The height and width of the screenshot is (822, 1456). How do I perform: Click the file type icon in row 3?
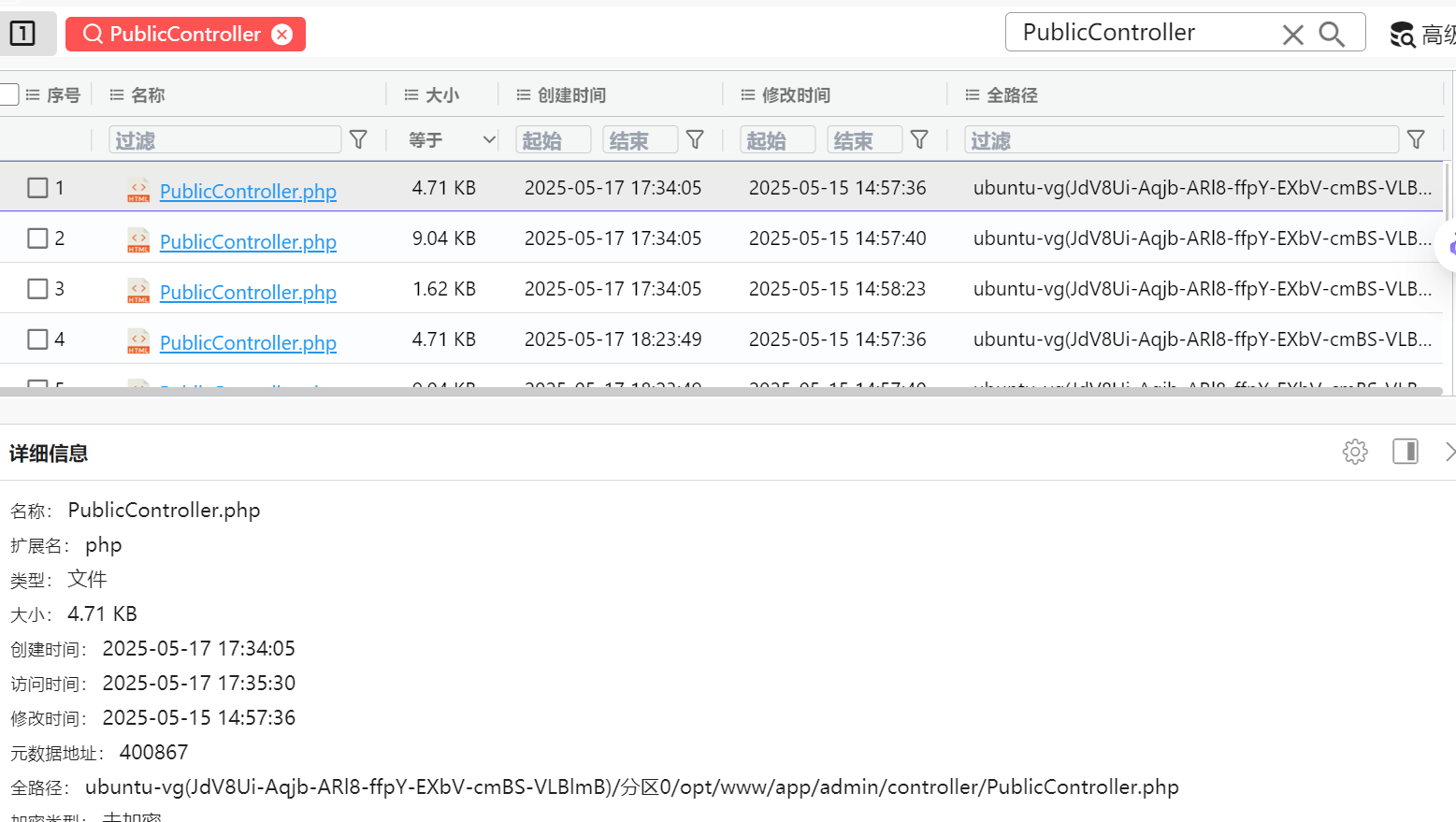138,291
